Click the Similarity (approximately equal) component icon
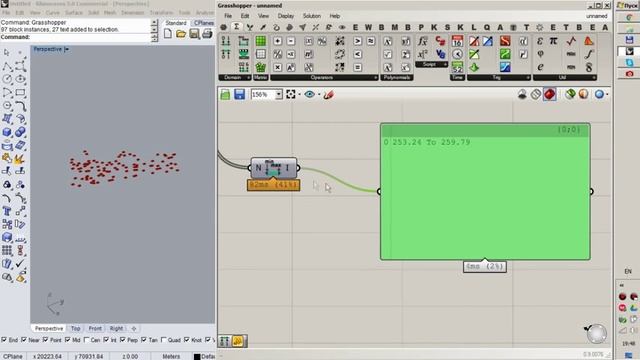The height and width of the screenshot is (360, 640). point(371,41)
